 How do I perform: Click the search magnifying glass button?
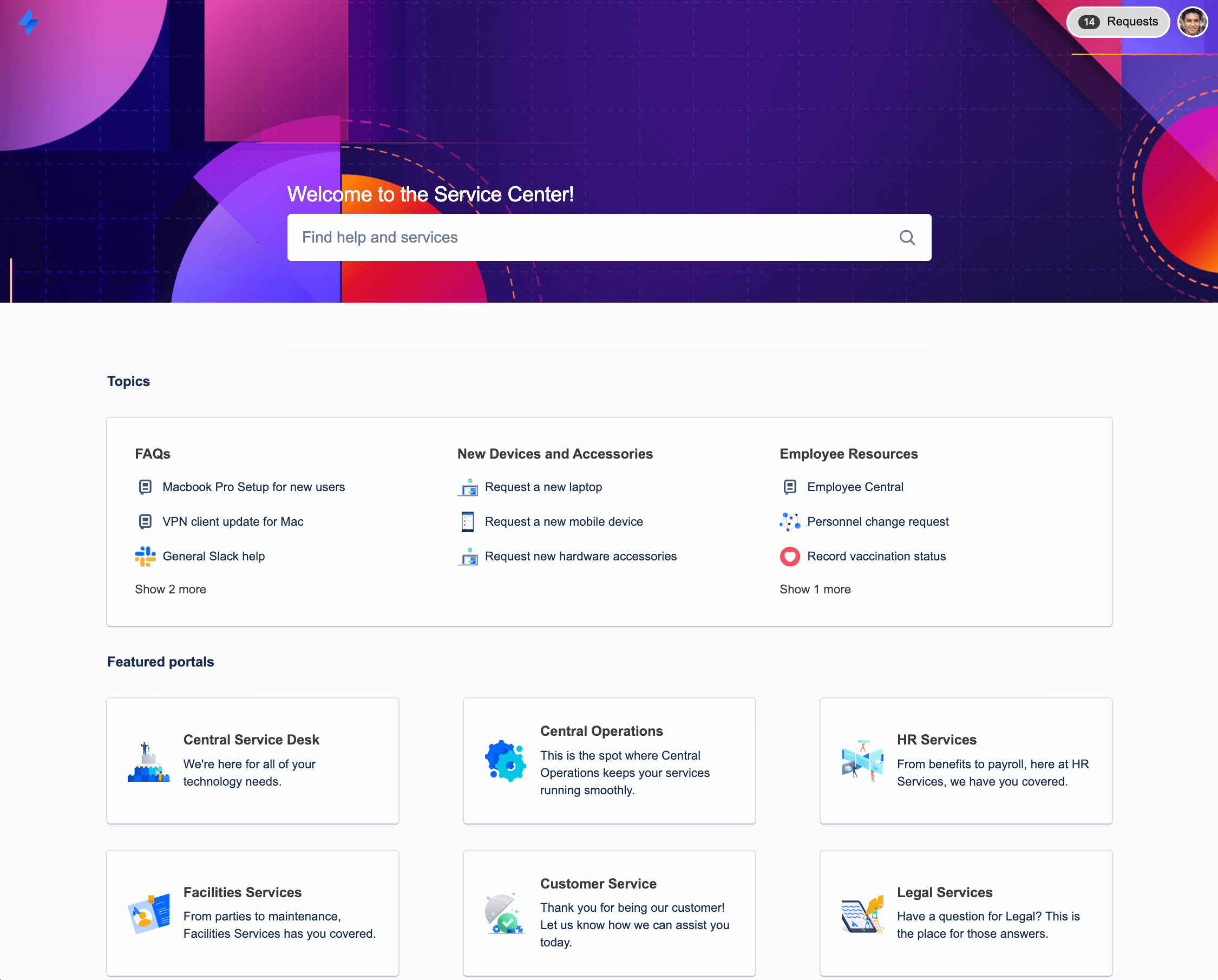pyautogui.click(x=907, y=237)
